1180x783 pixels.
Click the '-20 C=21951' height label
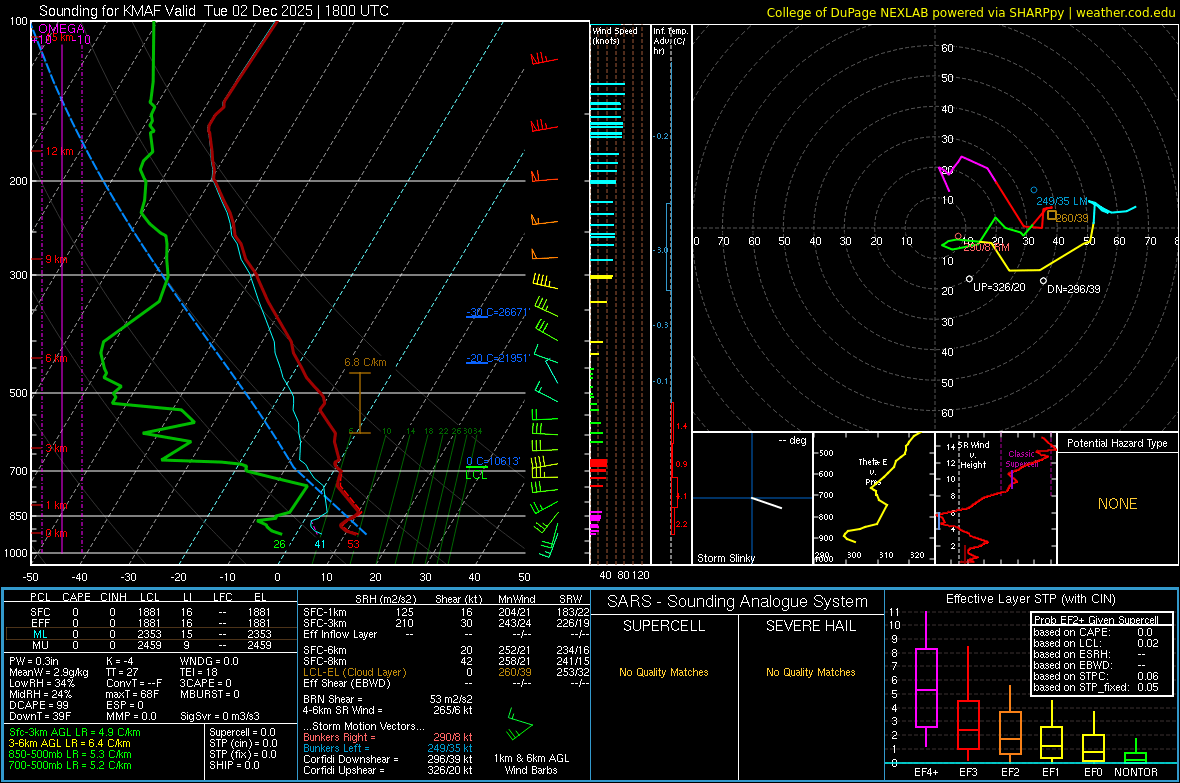(497, 358)
